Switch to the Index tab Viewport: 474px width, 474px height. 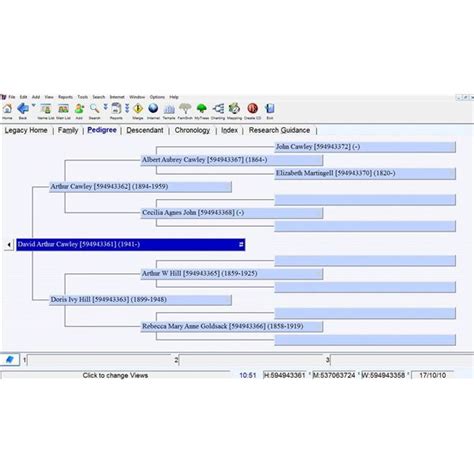point(230,130)
